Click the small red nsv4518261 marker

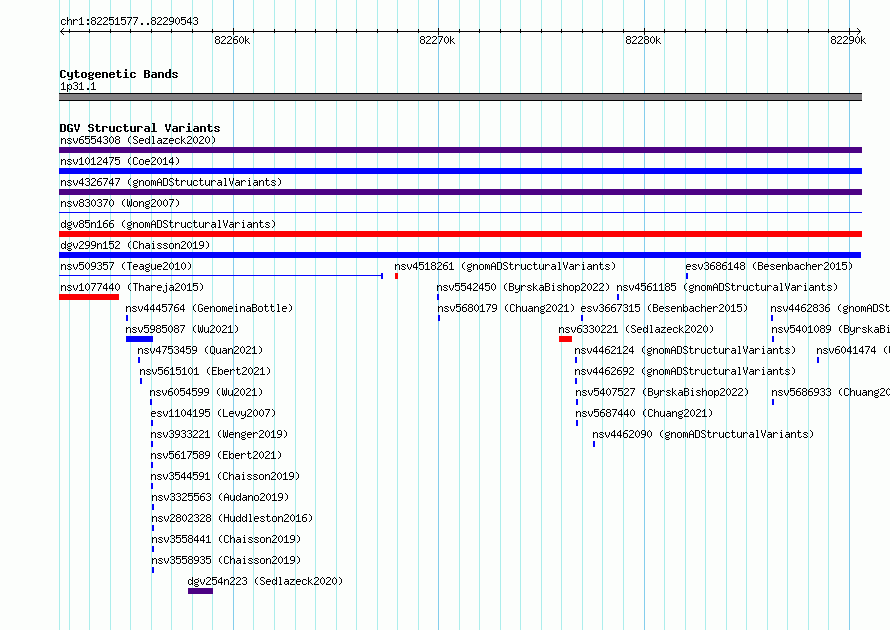[396, 276]
